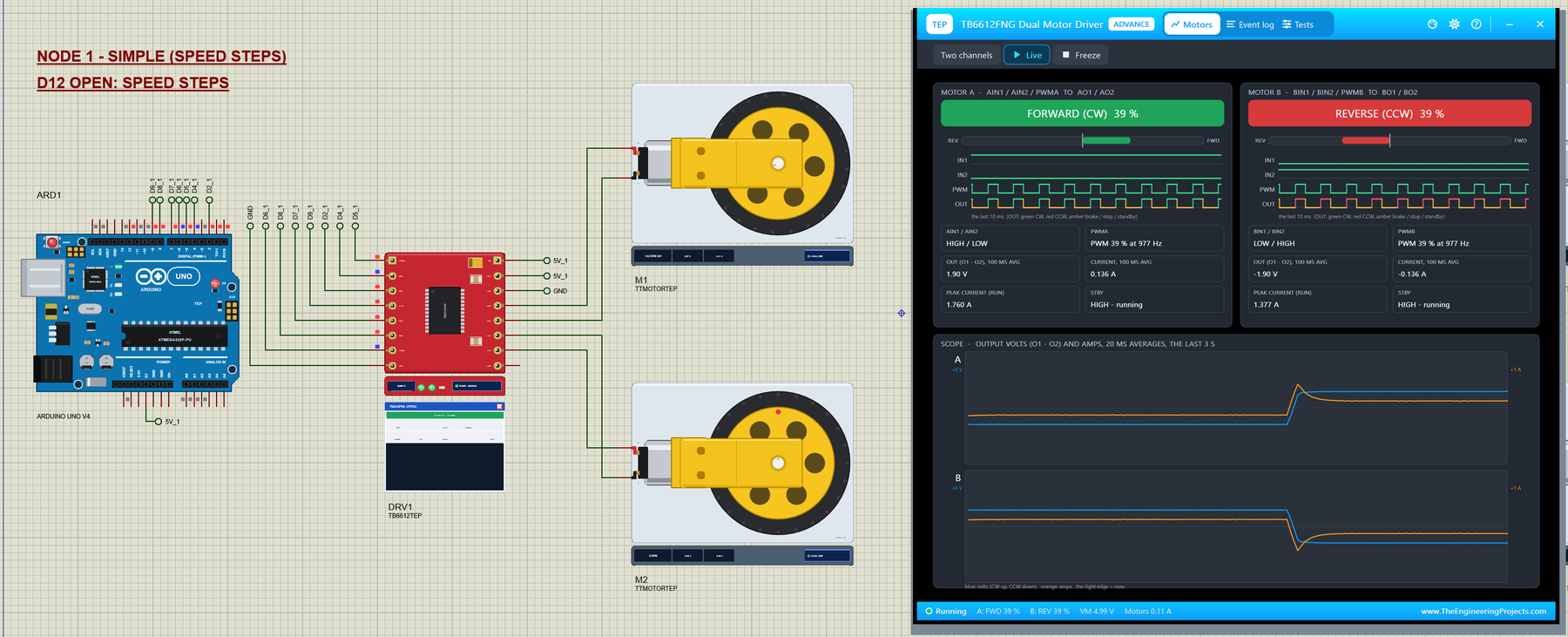This screenshot has width=1568, height=637.
Task: Click the ADVANCE badge
Action: (1132, 24)
